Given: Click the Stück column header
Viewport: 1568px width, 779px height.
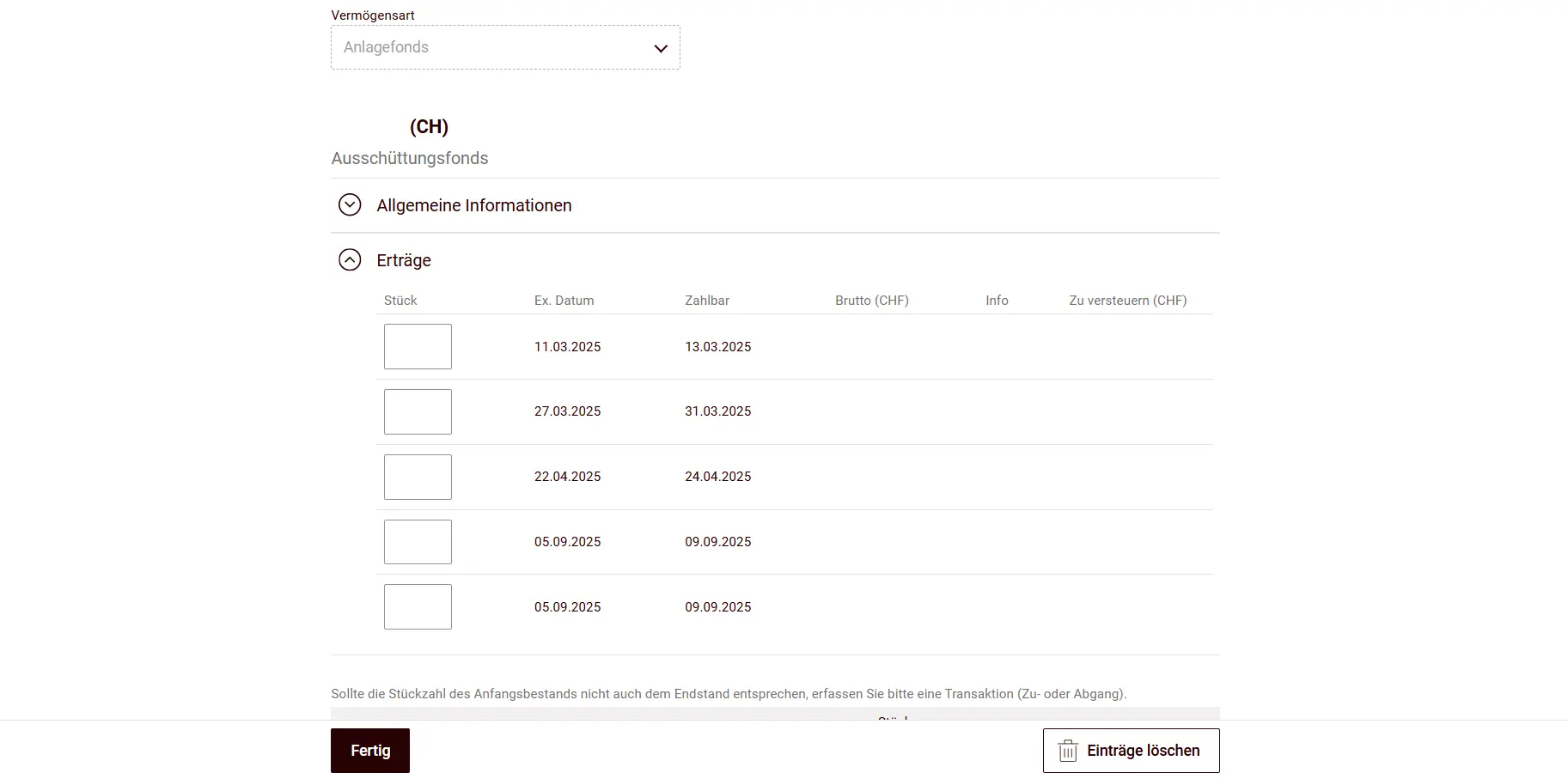Looking at the screenshot, I should (x=400, y=300).
